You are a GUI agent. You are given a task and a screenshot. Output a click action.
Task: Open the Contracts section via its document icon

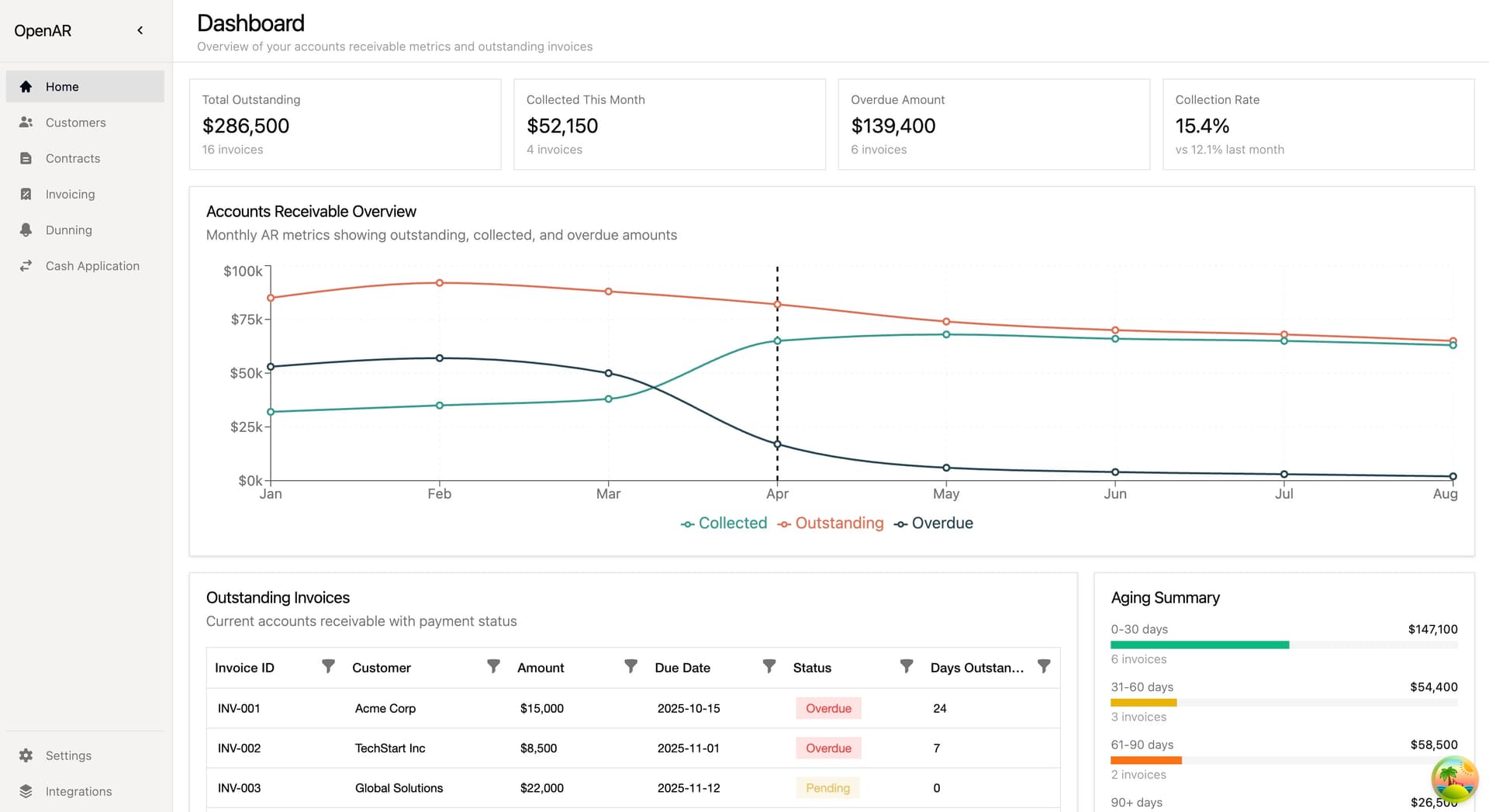click(x=26, y=158)
